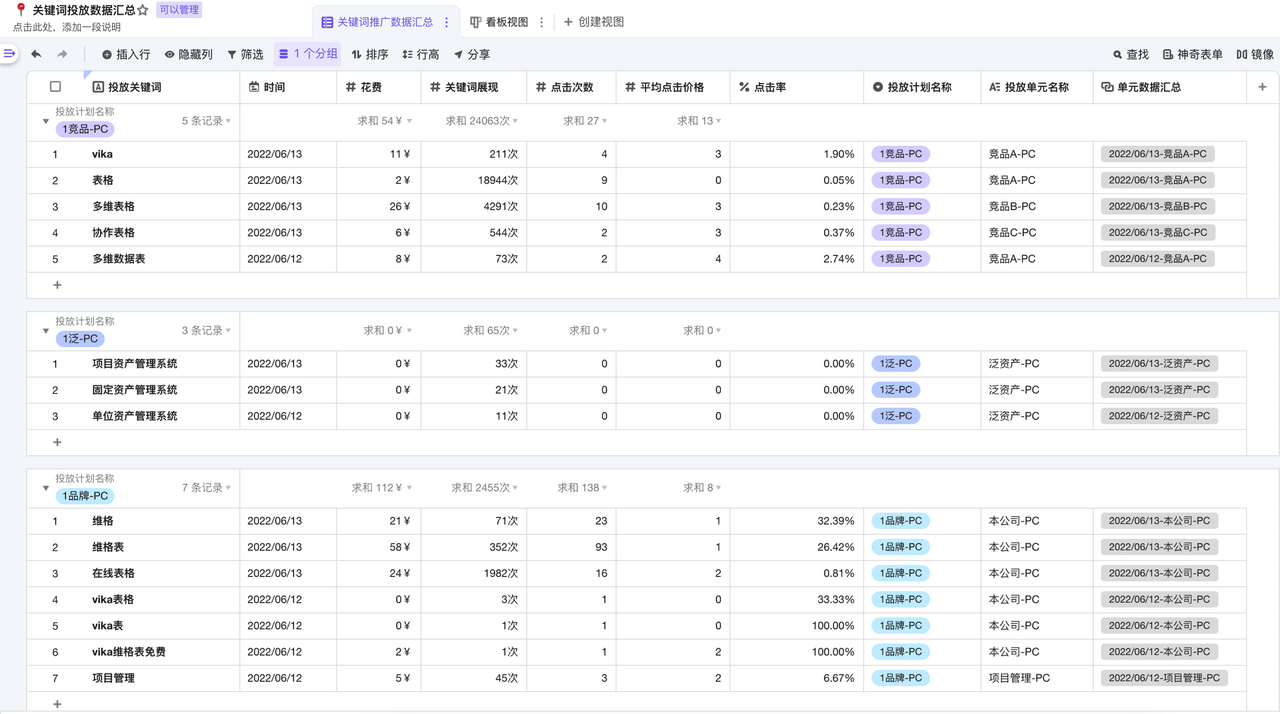Screen dimensions: 1280x714
Task: Collapse the 1竞品-PC group
Action: coord(45,121)
